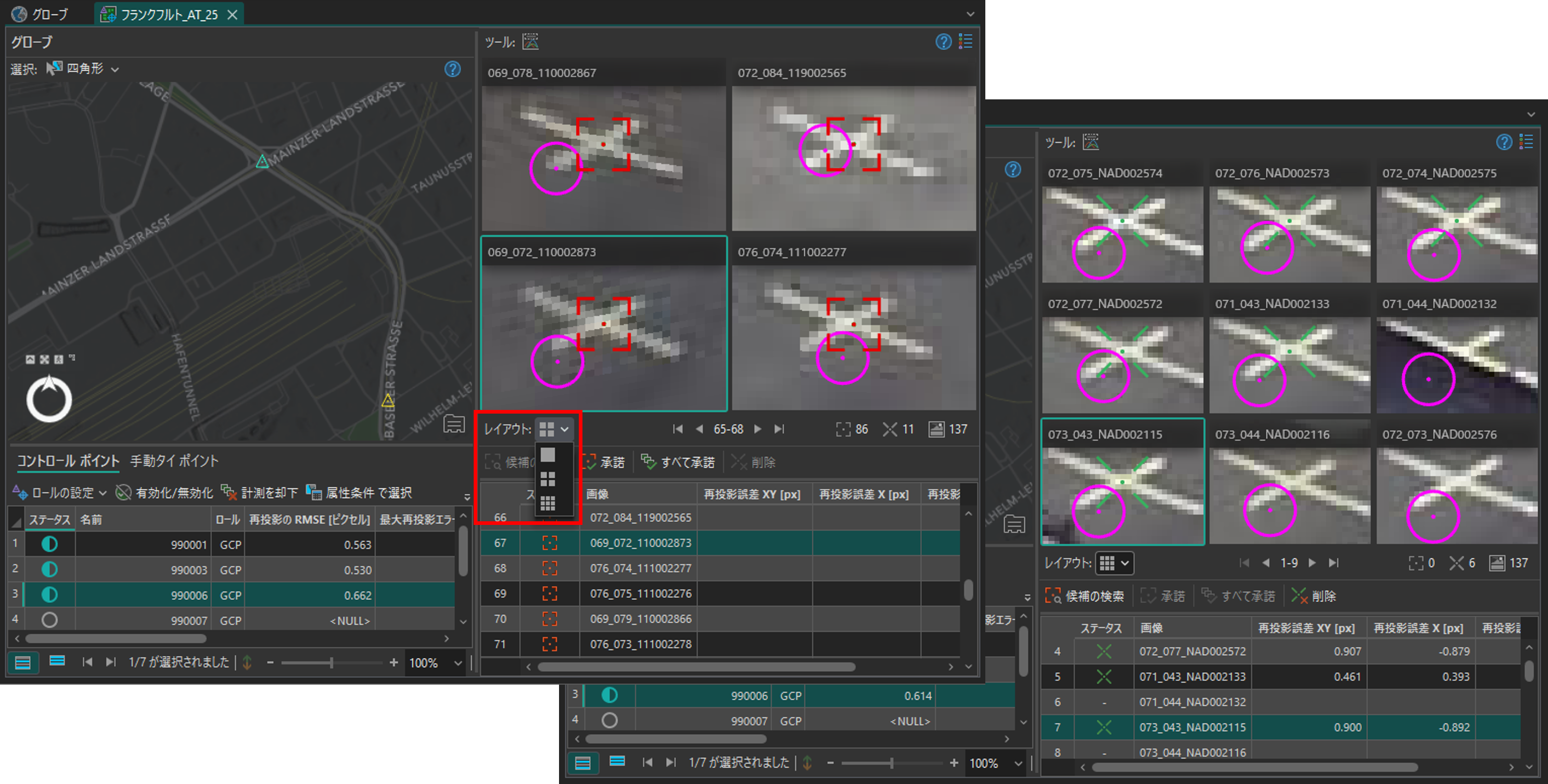This screenshot has width=1548, height=784.
Task: Open the レイアウト dropdown showing 2x2 grid
Action: coord(554,429)
